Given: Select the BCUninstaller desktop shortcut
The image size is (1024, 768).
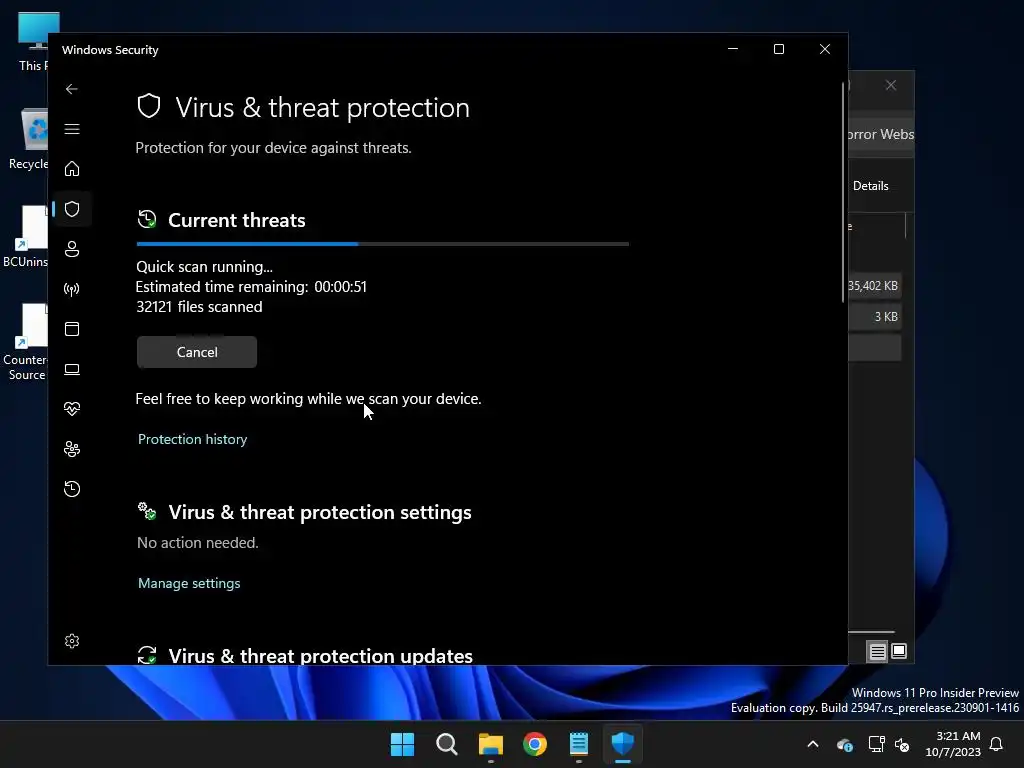Looking at the screenshot, I should pyautogui.click(x=27, y=236).
